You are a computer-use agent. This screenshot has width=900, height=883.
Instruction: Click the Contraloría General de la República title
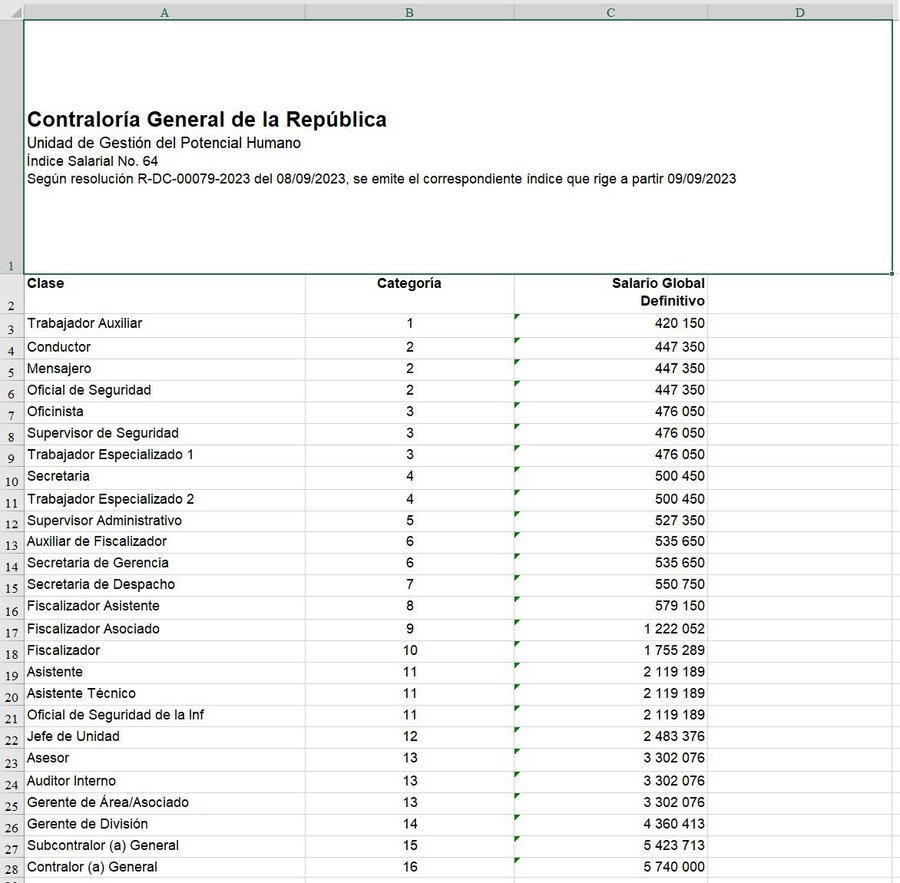(x=207, y=120)
